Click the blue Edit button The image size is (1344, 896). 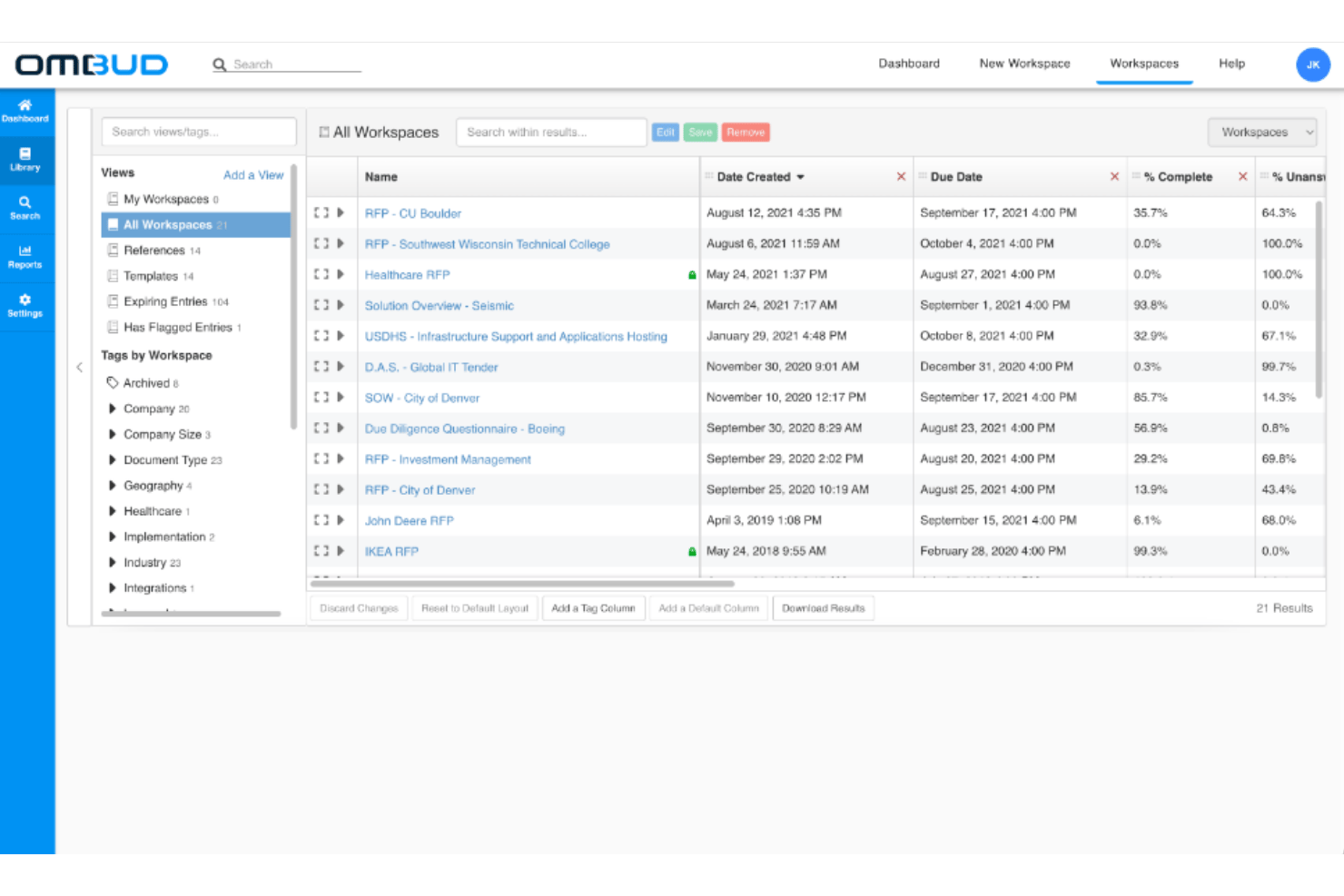pyautogui.click(x=666, y=133)
